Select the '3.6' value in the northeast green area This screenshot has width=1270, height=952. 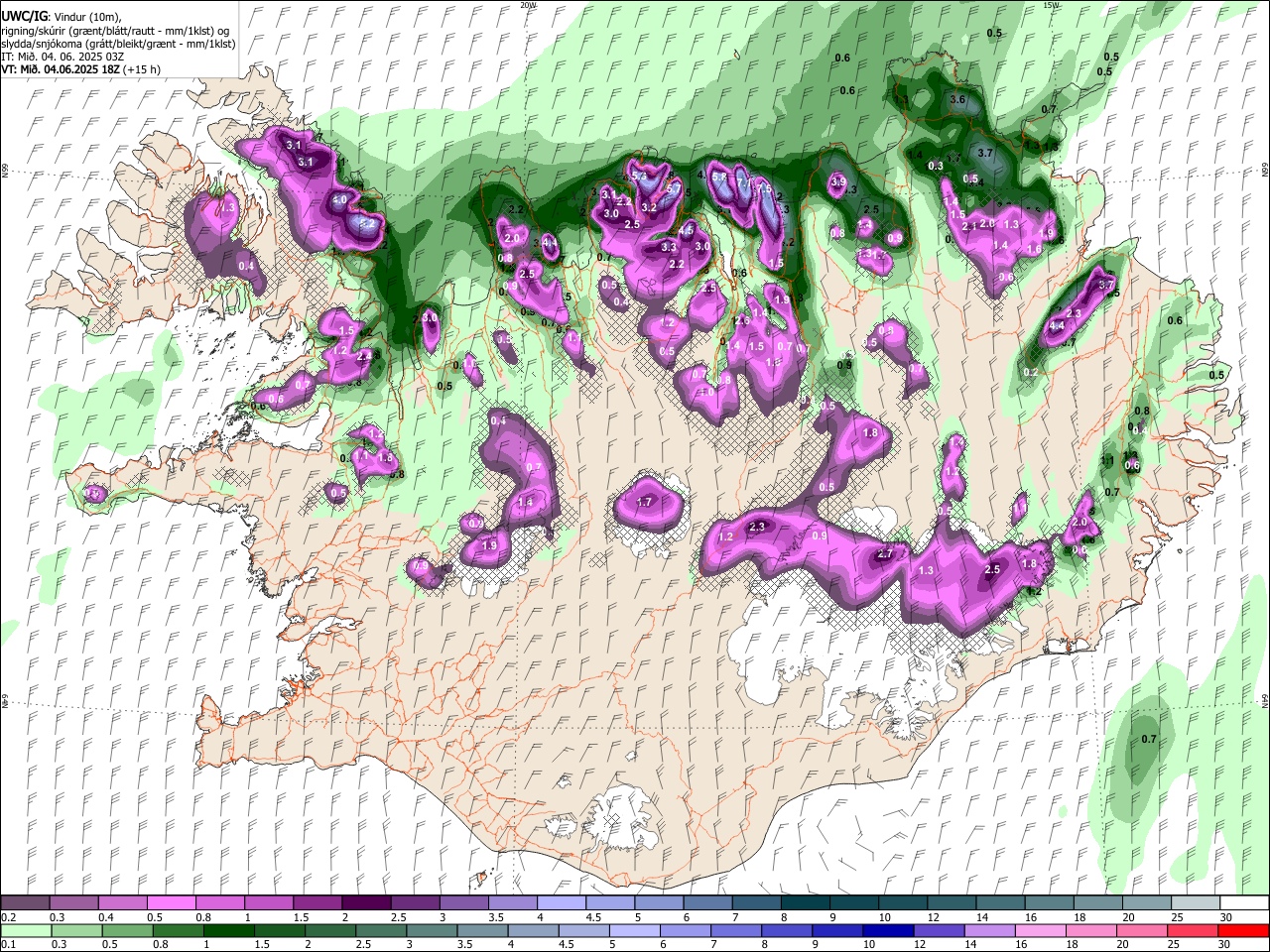pos(957,100)
